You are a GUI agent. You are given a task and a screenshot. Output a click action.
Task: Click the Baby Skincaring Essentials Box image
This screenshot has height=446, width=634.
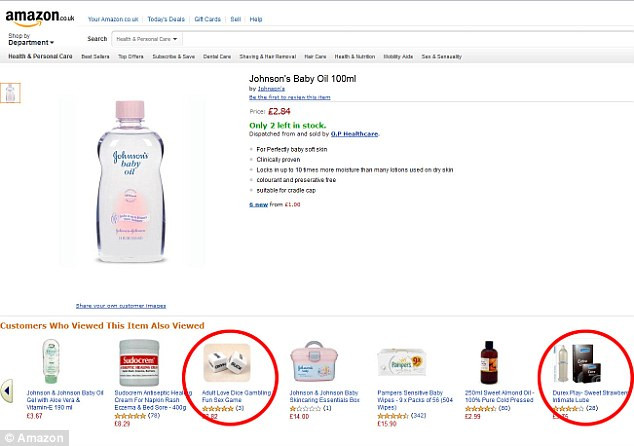coord(311,361)
